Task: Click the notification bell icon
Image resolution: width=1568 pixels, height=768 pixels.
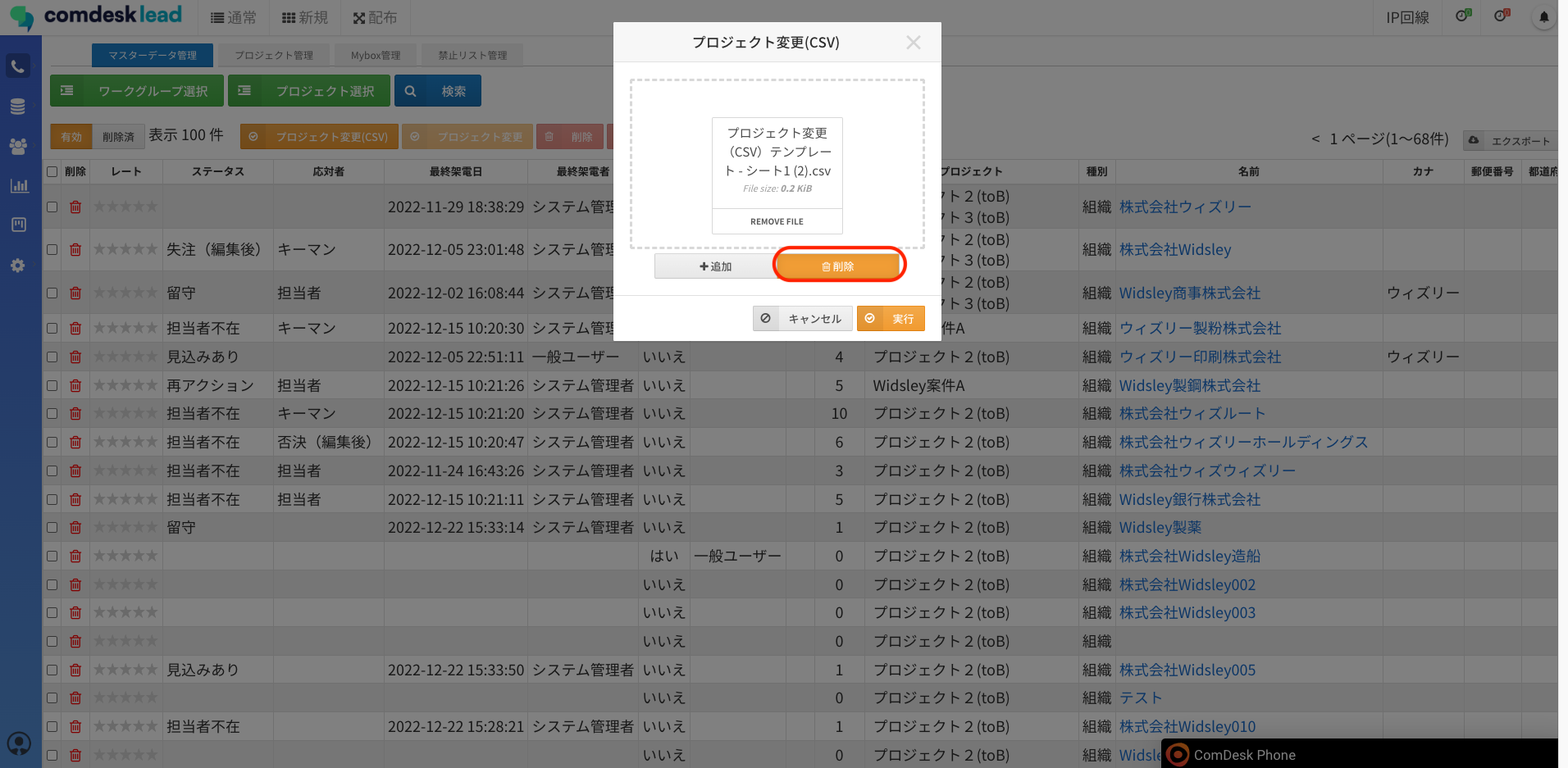Action: pyautogui.click(x=1543, y=17)
